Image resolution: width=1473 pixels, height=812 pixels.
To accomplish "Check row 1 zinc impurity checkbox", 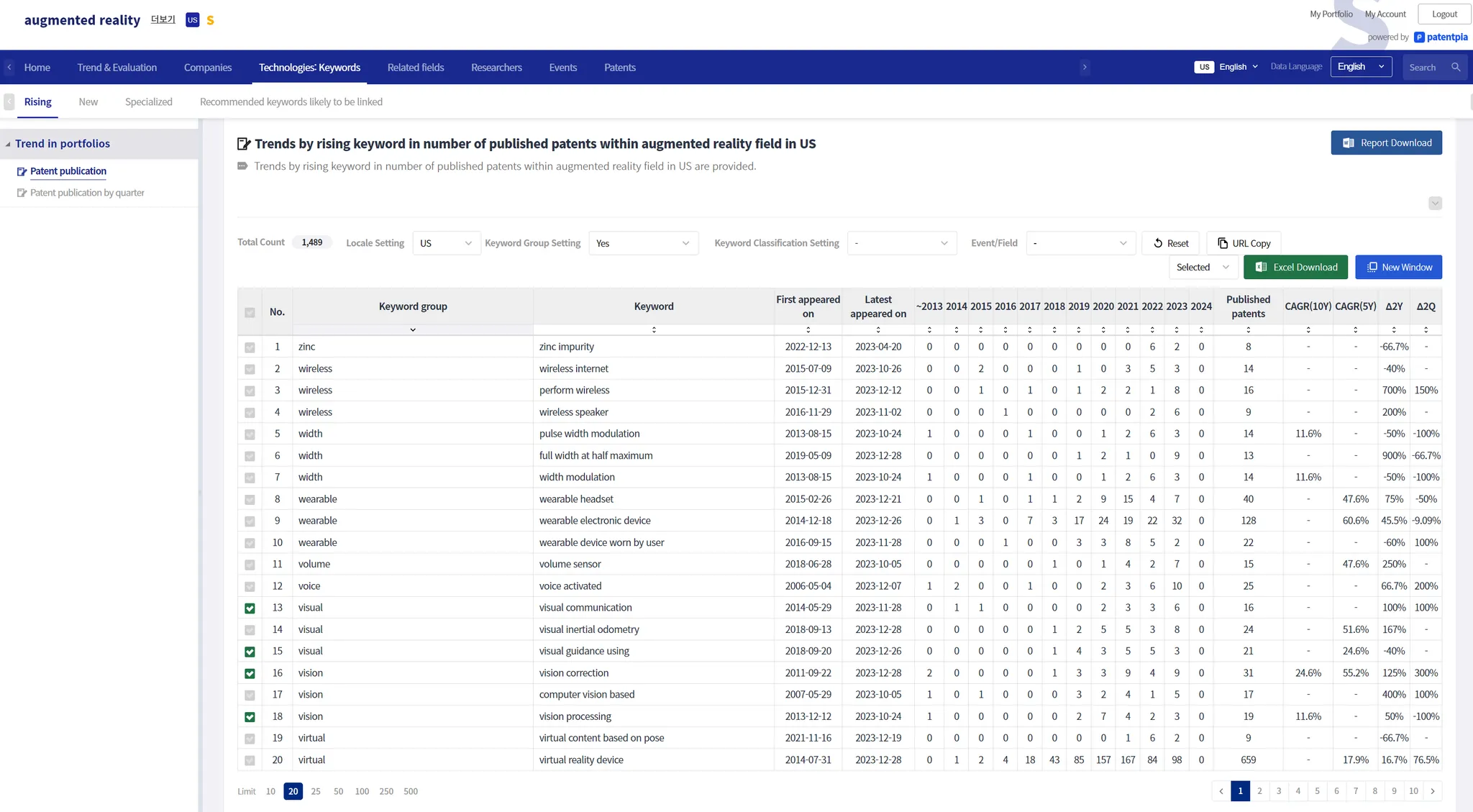I will (x=250, y=347).
